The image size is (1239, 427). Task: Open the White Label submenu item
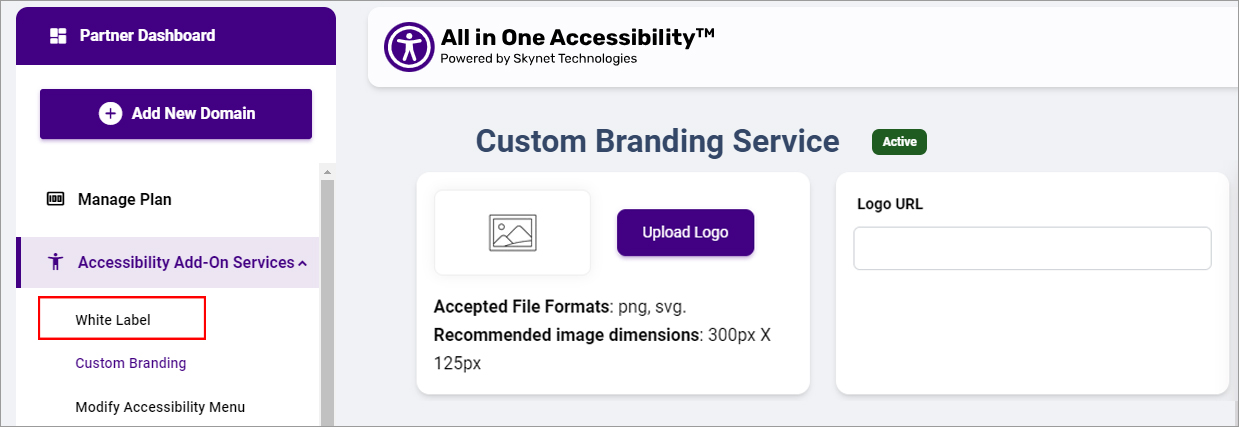tap(113, 320)
